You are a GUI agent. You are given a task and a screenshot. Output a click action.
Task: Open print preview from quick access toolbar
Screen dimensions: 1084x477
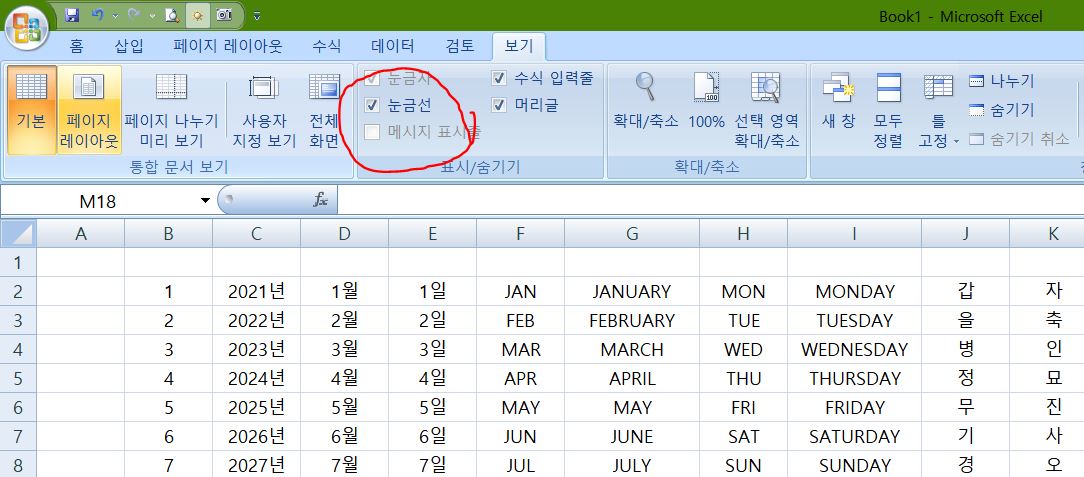(172, 15)
